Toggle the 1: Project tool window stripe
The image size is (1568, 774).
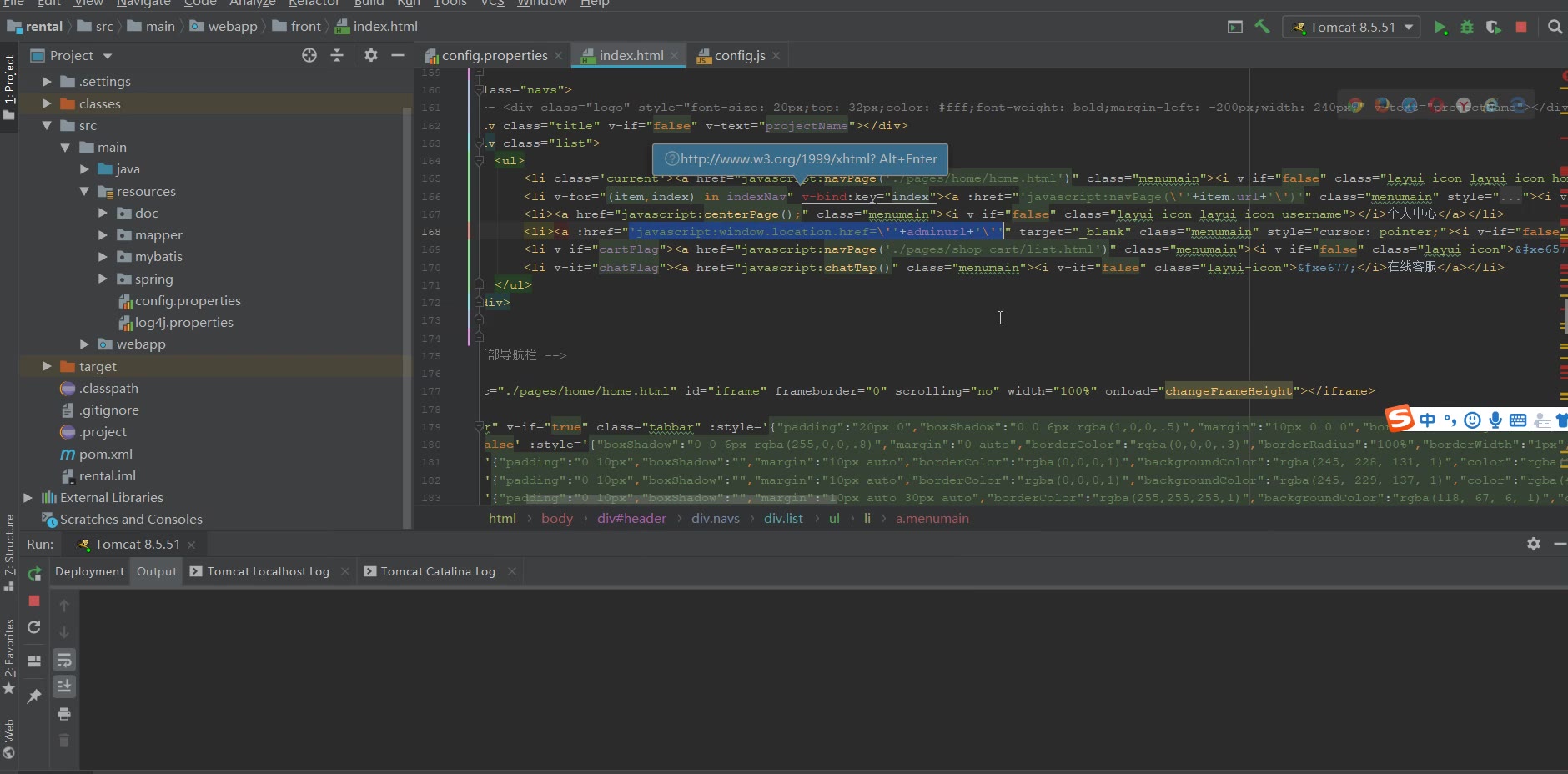(9, 86)
